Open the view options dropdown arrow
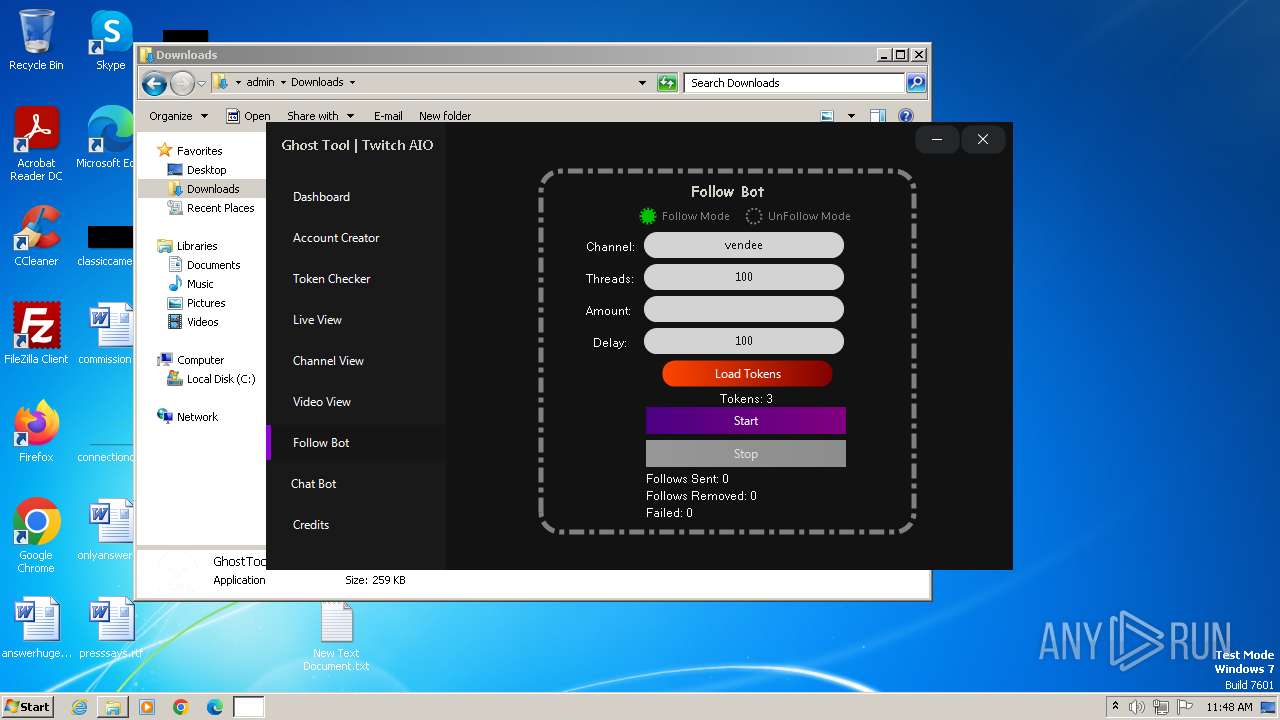Screen dimensions: 1280x720 tap(851, 116)
